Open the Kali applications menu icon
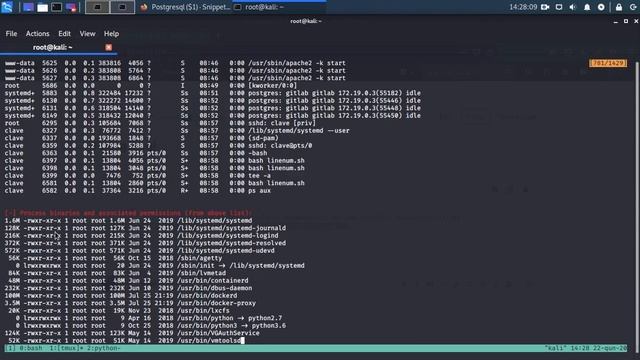This screenshot has width=640, height=360. (x=7, y=7)
